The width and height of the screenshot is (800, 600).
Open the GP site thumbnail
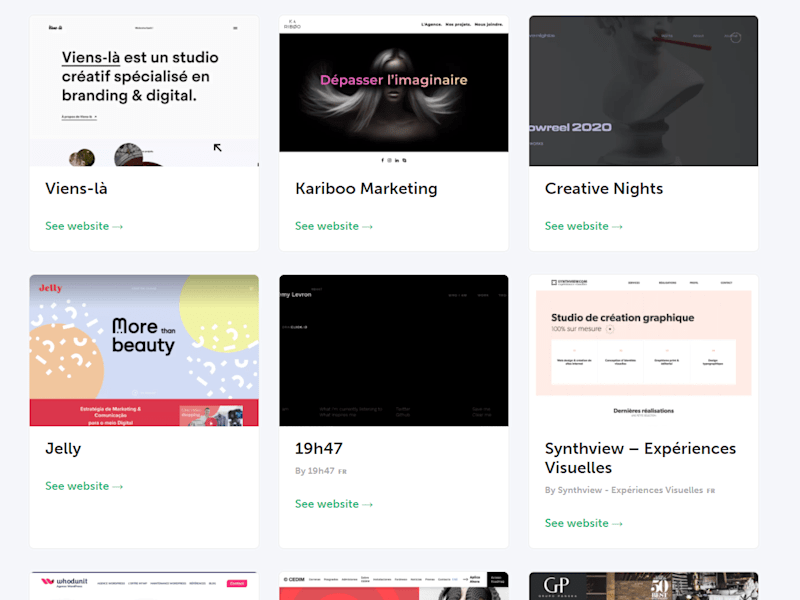[x=643, y=586]
